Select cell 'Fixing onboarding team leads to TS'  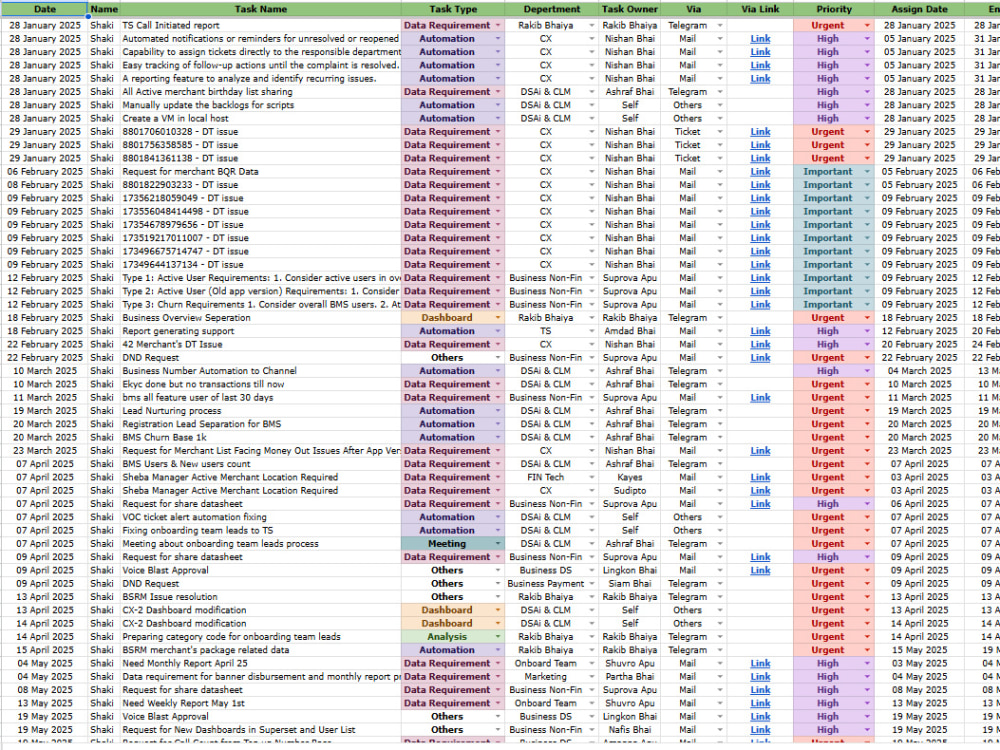click(260, 530)
